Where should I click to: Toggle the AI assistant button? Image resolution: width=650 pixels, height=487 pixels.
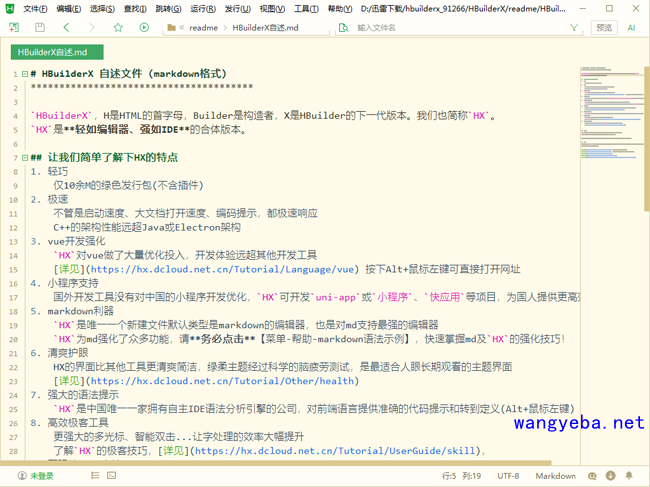(x=632, y=28)
